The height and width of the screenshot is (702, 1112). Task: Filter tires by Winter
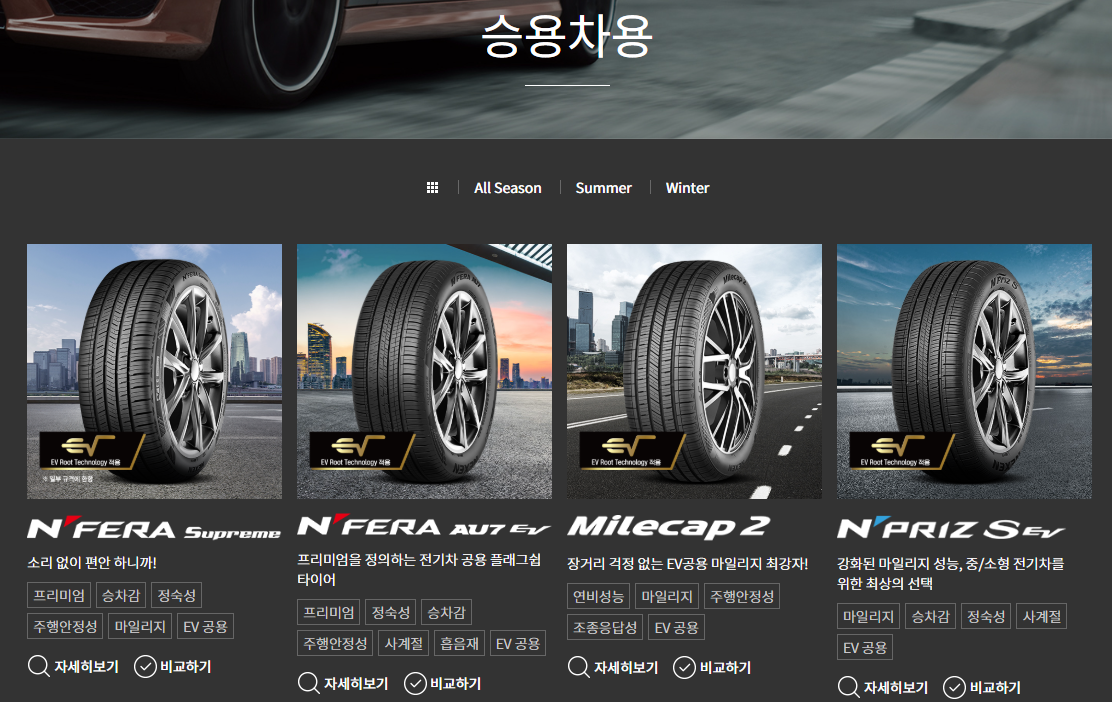point(687,188)
